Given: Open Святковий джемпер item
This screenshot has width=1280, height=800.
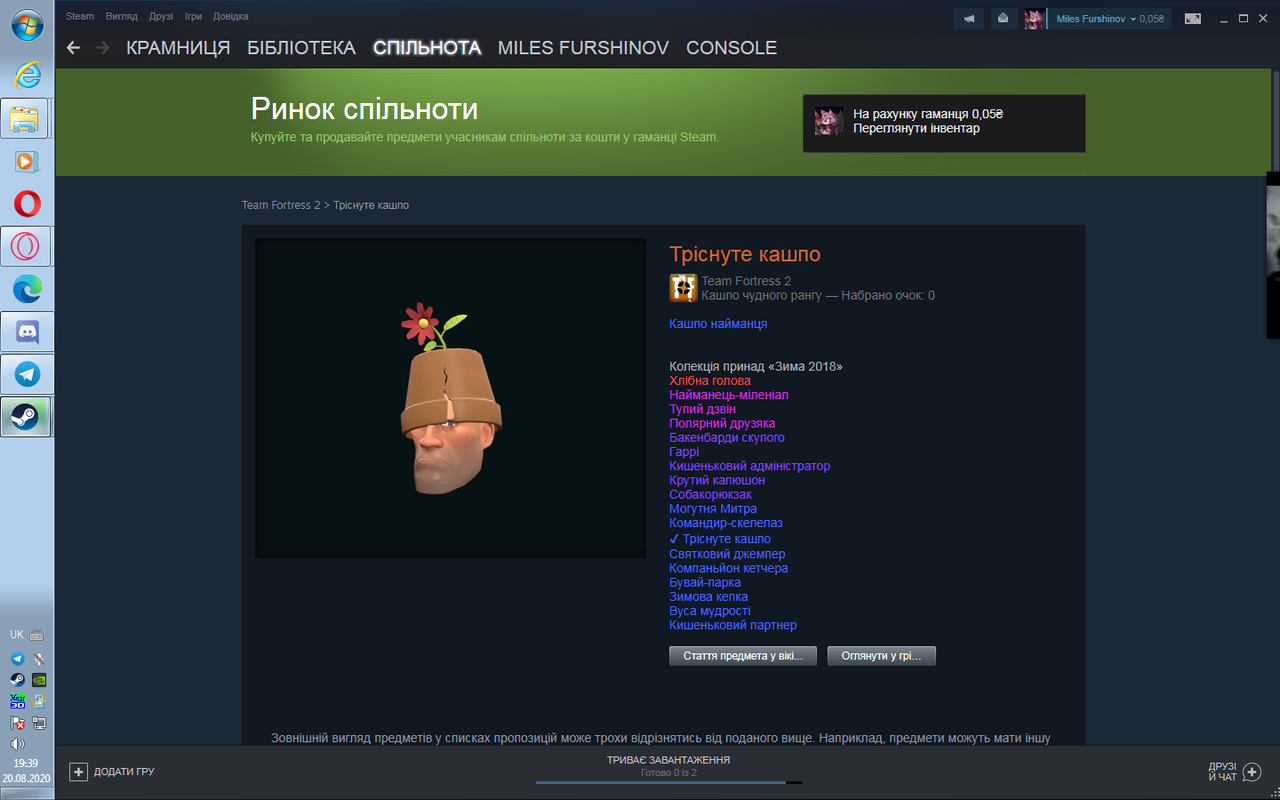Looking at the screenshot, I should [x=727, y=554].
